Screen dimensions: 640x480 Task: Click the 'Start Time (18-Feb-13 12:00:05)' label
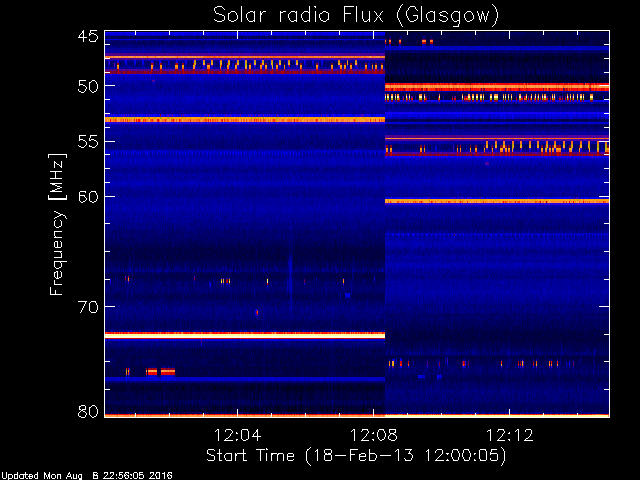coord(356,456)
